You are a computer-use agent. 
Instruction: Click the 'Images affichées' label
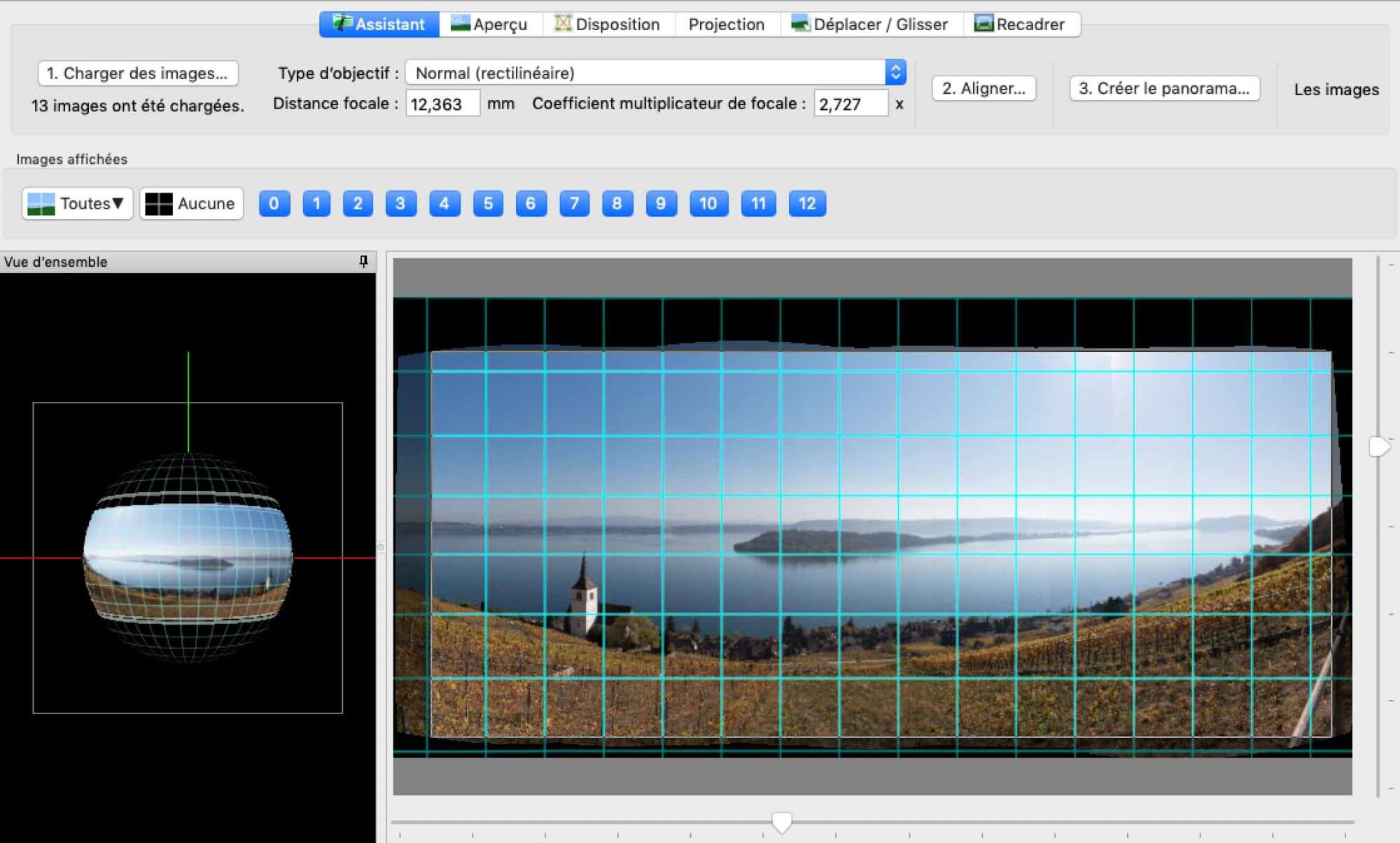click(x=72, y=160)
